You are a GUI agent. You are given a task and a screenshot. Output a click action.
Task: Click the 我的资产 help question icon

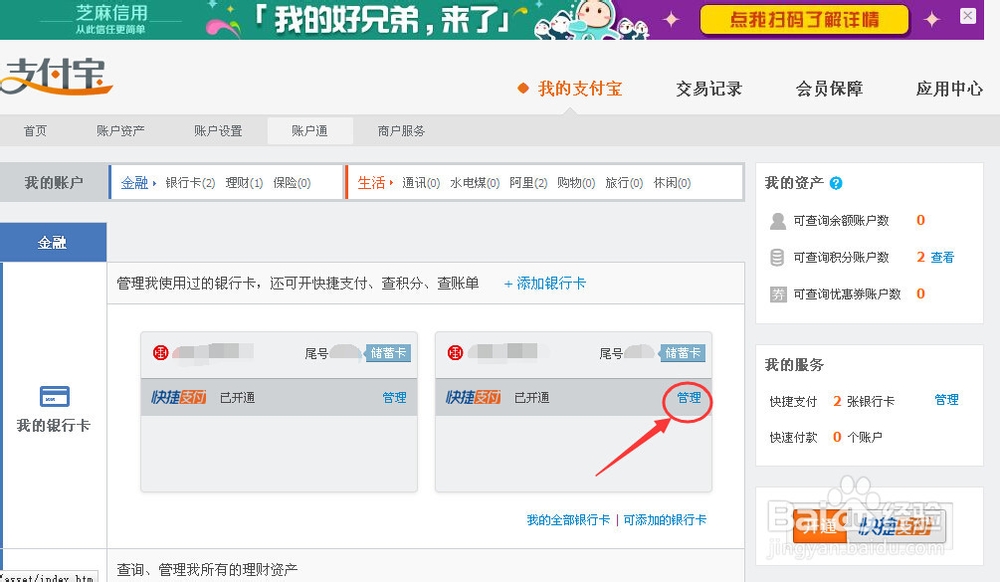pos(835,183)
